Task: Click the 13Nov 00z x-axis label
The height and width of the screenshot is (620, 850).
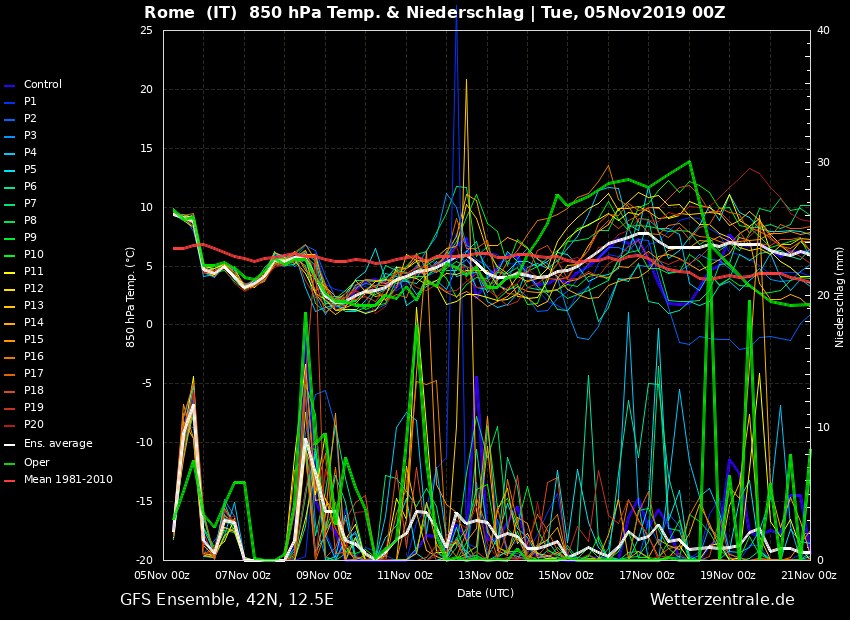Action: (486, 575)
